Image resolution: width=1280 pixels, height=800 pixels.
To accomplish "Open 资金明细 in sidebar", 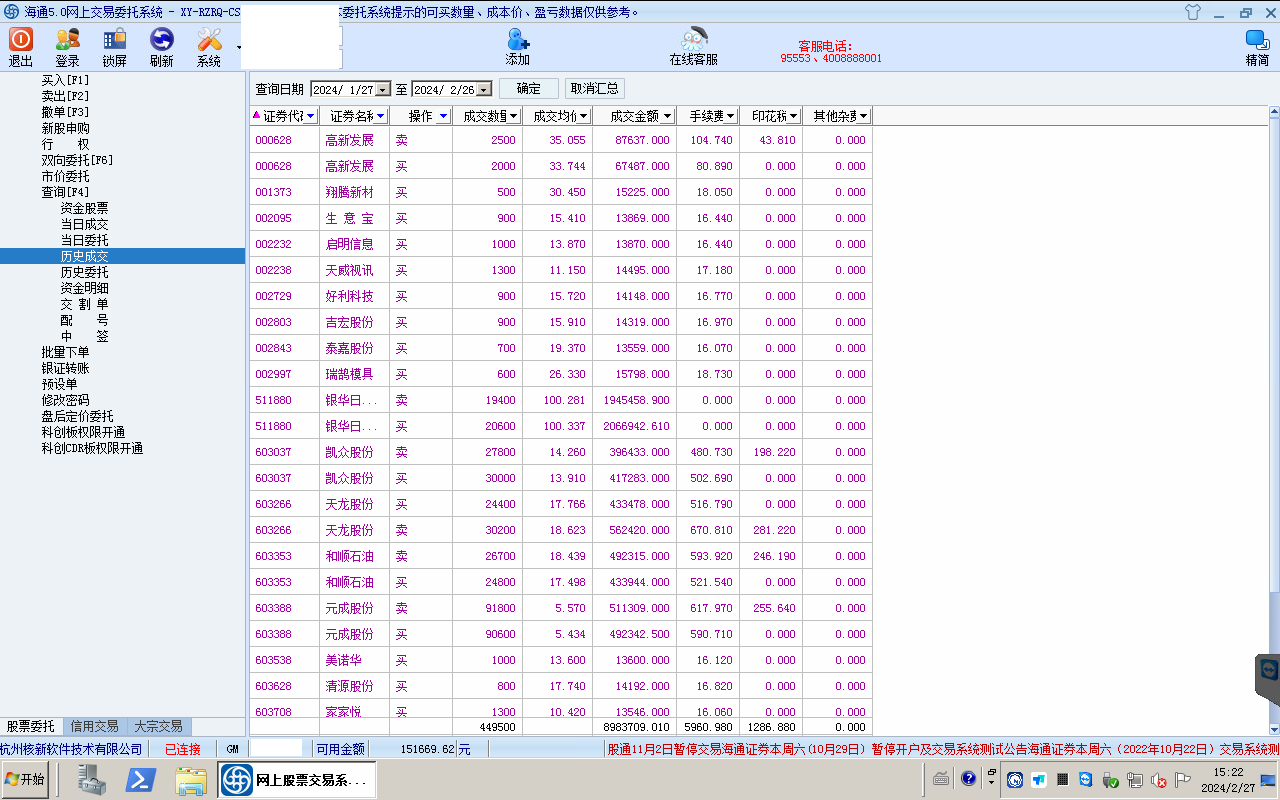I will coord(85,288).
